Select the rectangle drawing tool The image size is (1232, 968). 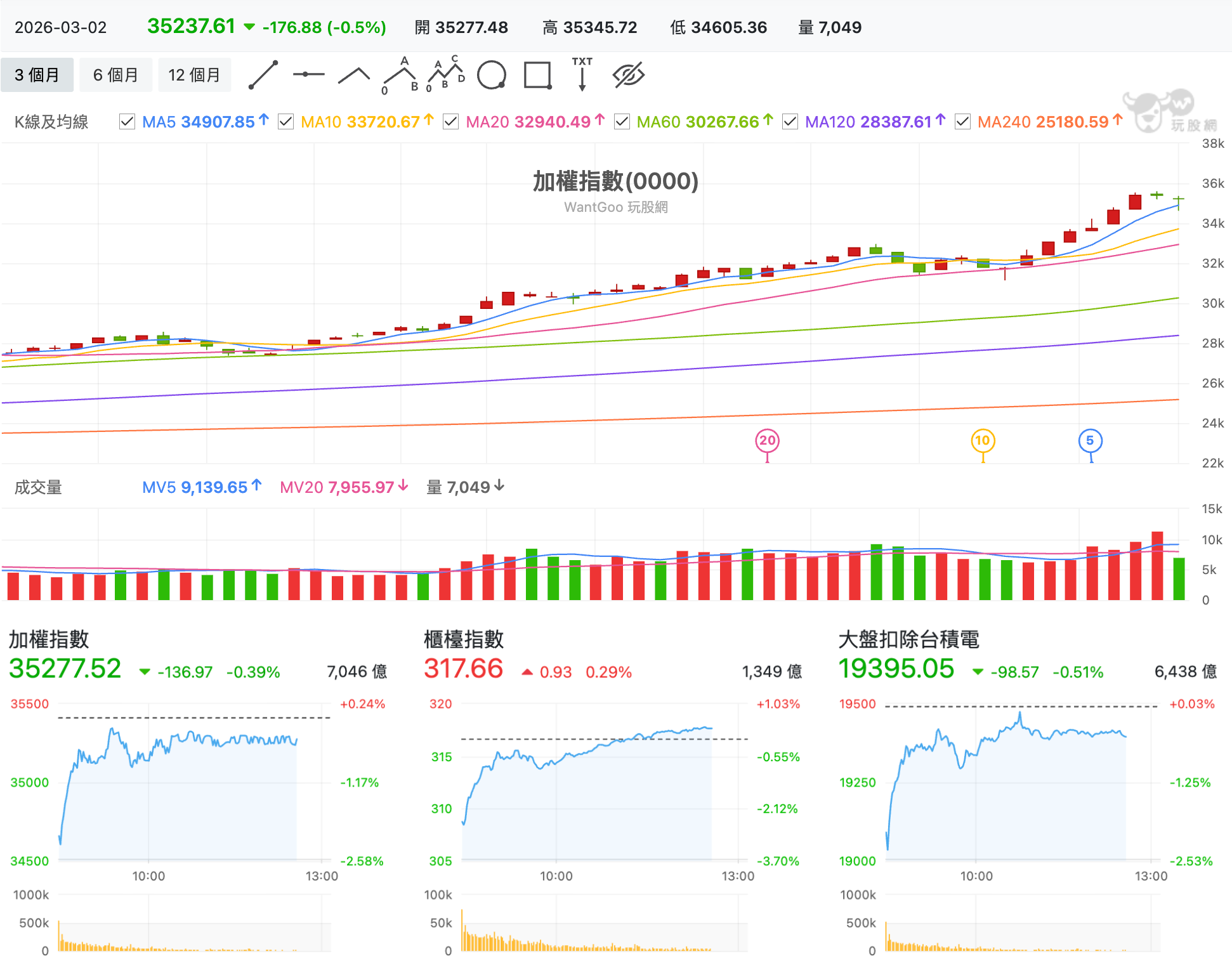[x=538, y=75]
